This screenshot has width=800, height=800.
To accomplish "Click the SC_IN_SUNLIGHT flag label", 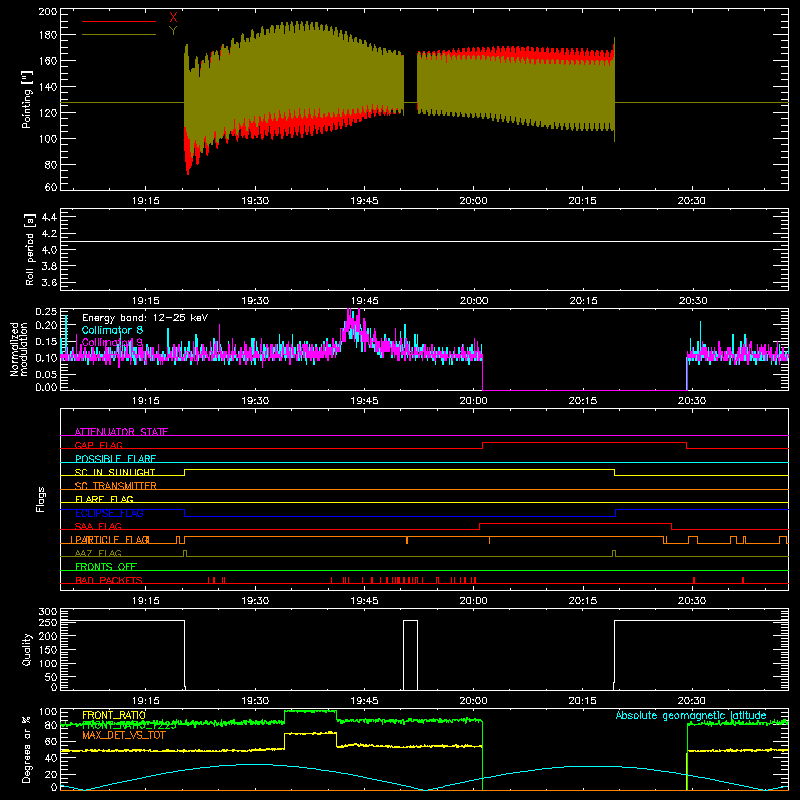I will (x=115, y=472).
